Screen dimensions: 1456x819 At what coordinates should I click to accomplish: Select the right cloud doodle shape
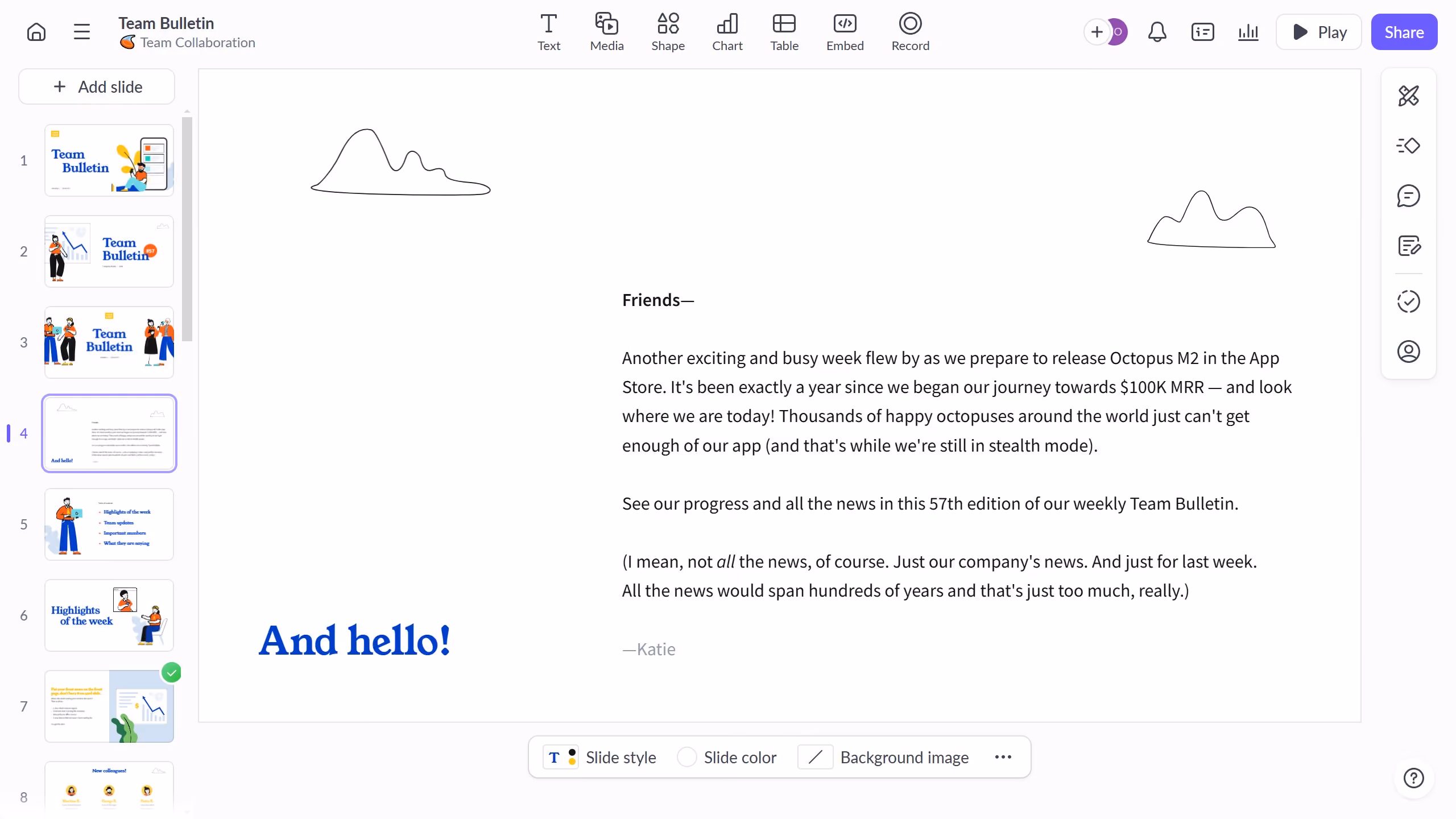(1211, 219)
